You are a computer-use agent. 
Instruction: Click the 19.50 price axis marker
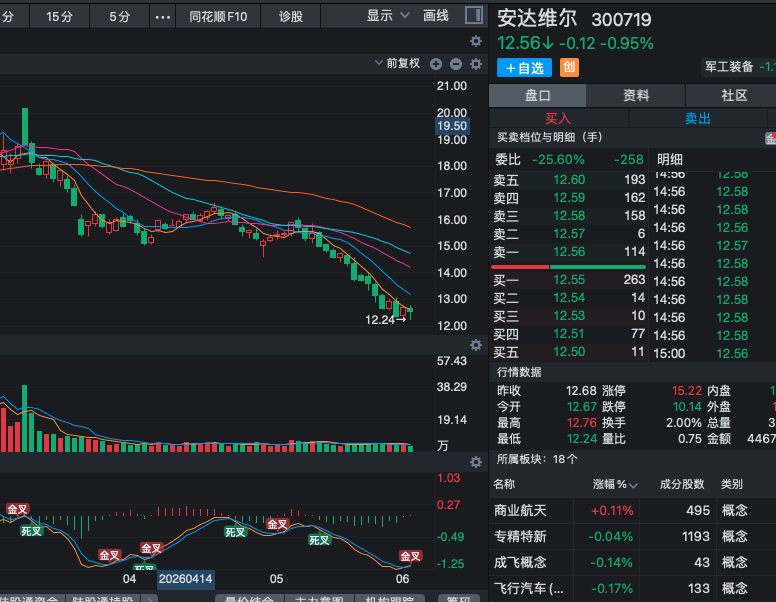pyautogui.click(x=452, y=126)
